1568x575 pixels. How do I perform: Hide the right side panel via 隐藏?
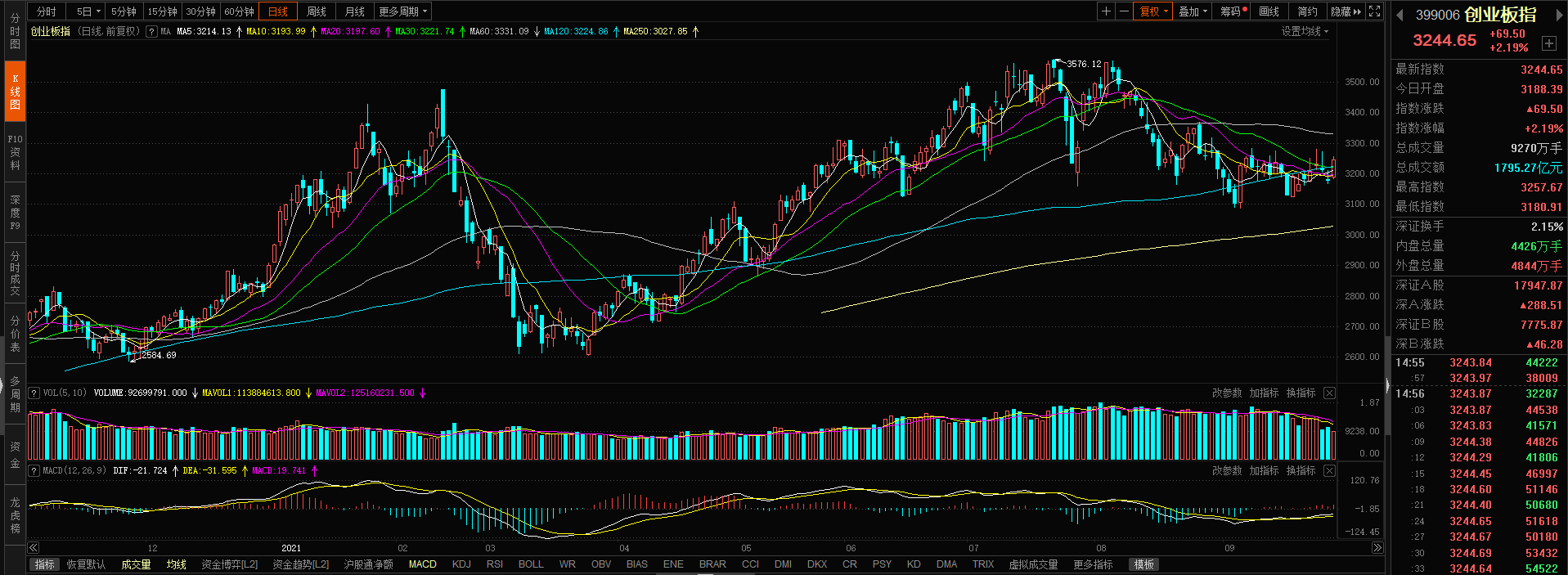1346,11
